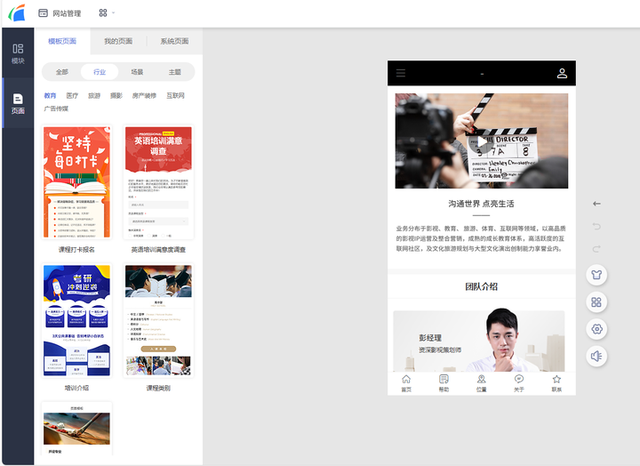The image size is (640, 466).
Task: Choose the 主题 filter pill
Action: [175, 72]
